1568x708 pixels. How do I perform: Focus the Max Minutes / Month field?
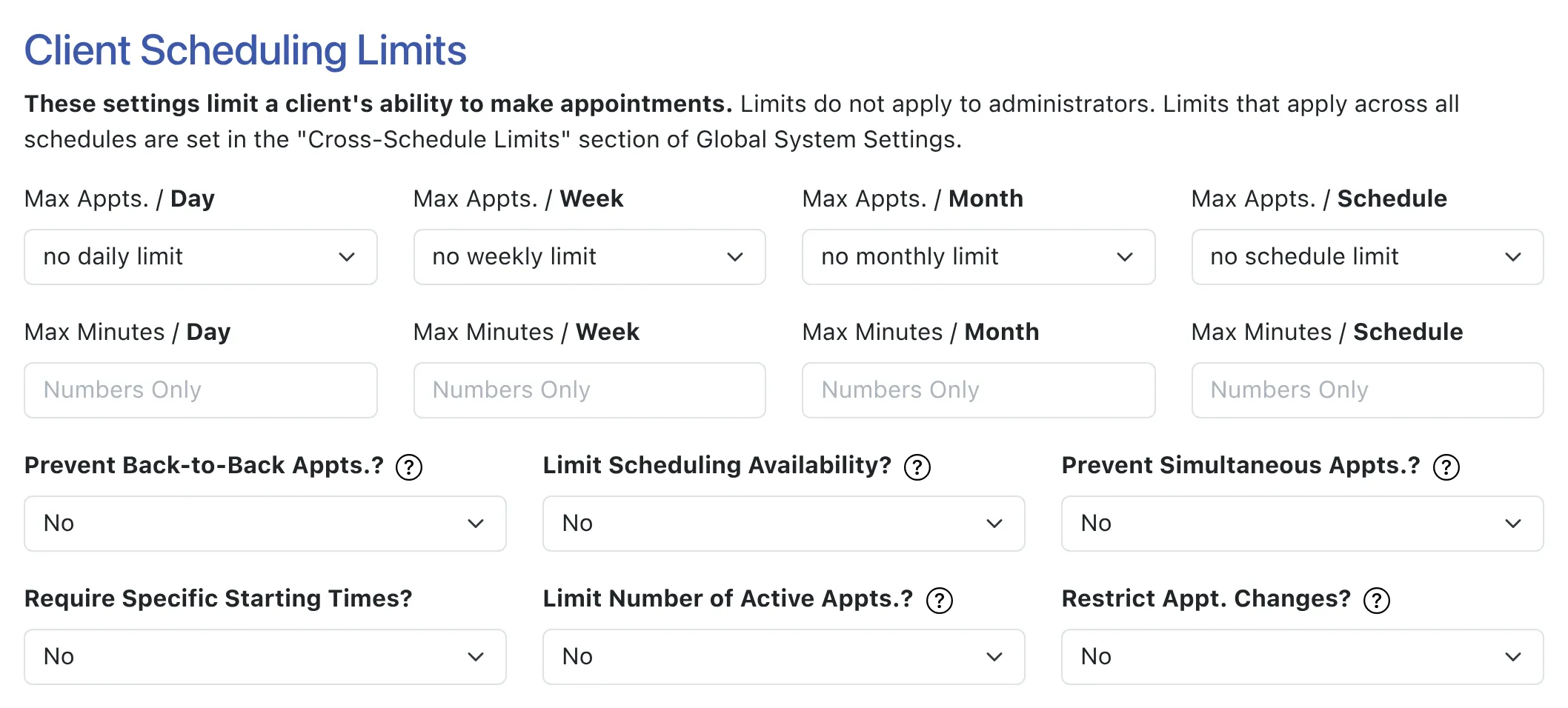(x=979, y=390)
